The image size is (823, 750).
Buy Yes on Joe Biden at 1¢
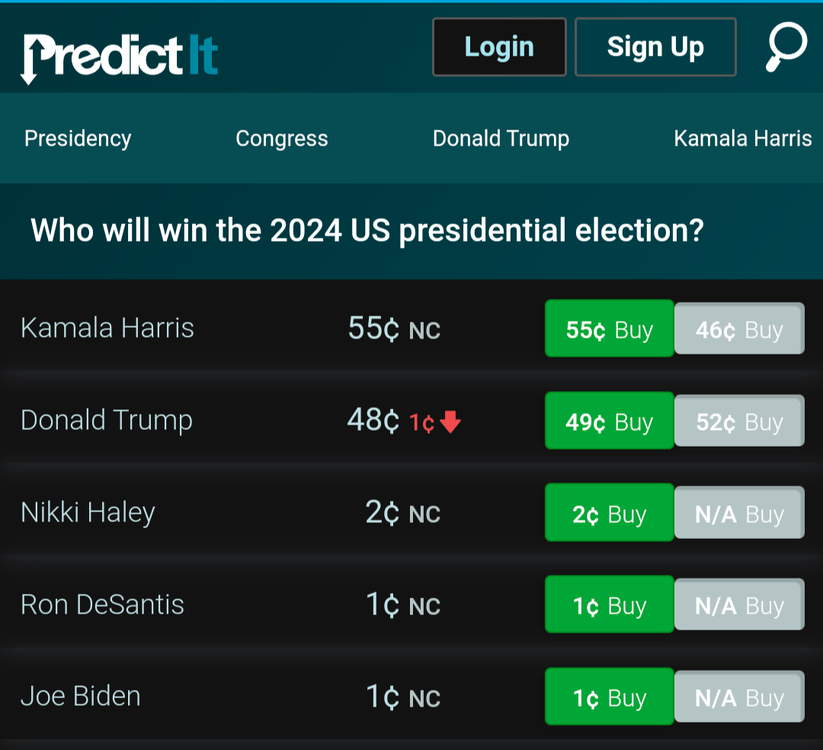pyautogui.click(x=608, y=696)
